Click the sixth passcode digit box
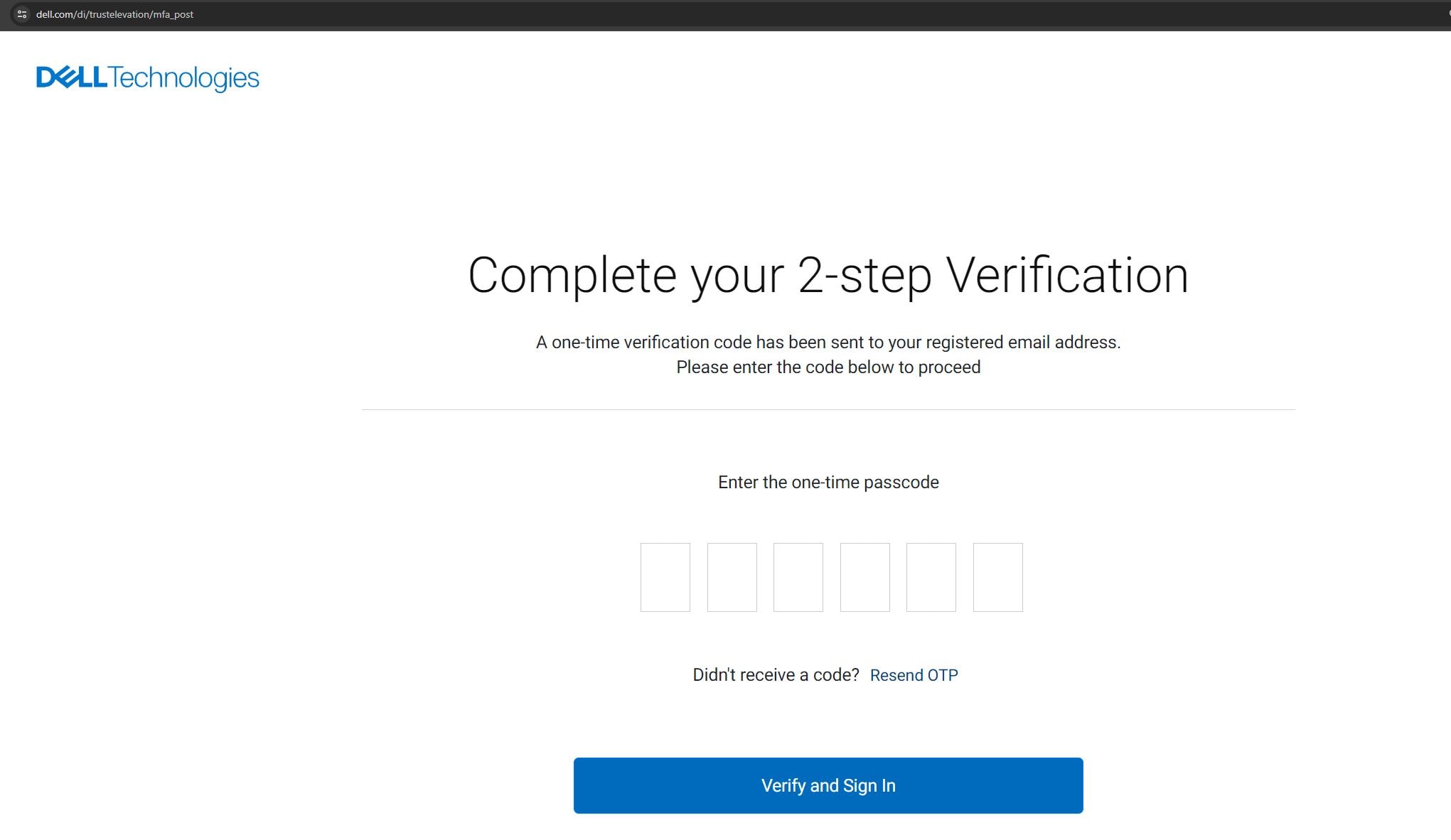Viewport: 1451px width, 840px height. (x=998, y=577)
